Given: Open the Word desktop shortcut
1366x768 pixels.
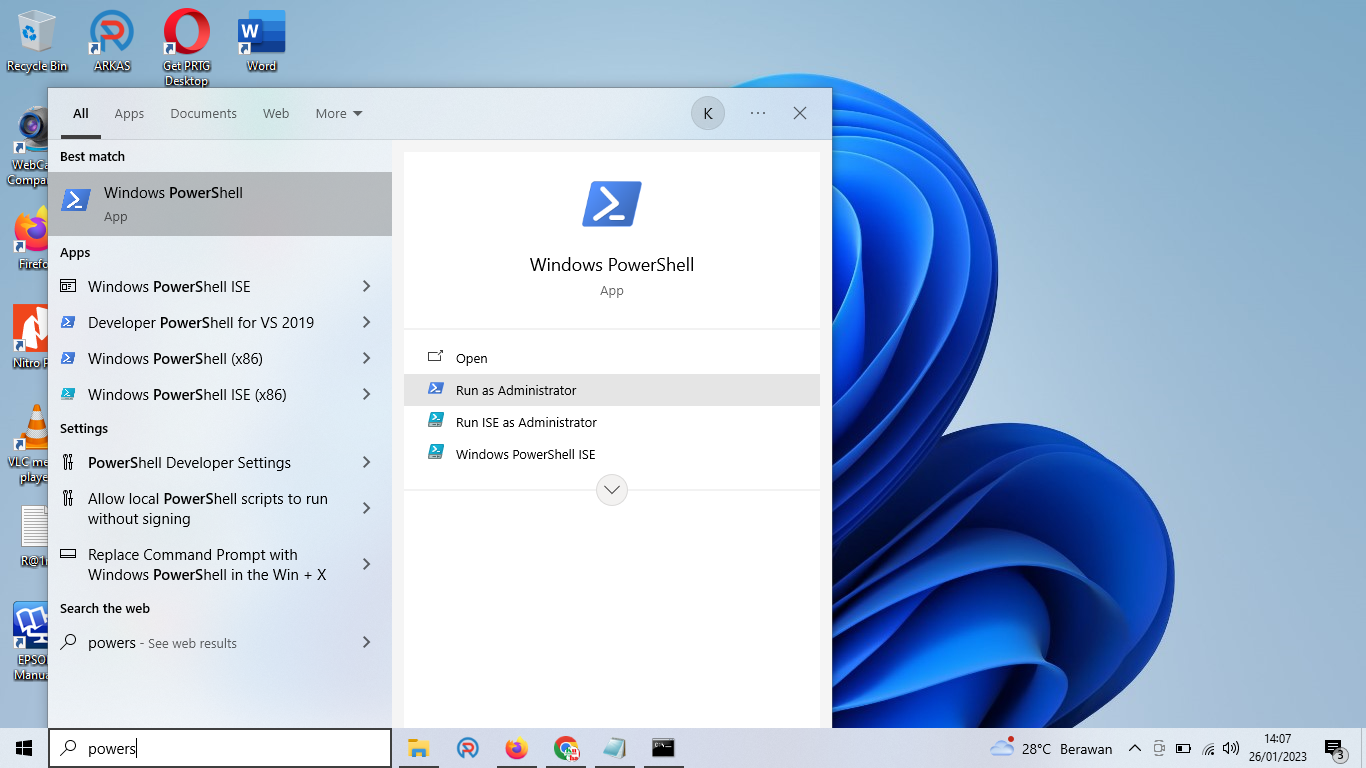Looking at the screenshot, I should 261,40.
